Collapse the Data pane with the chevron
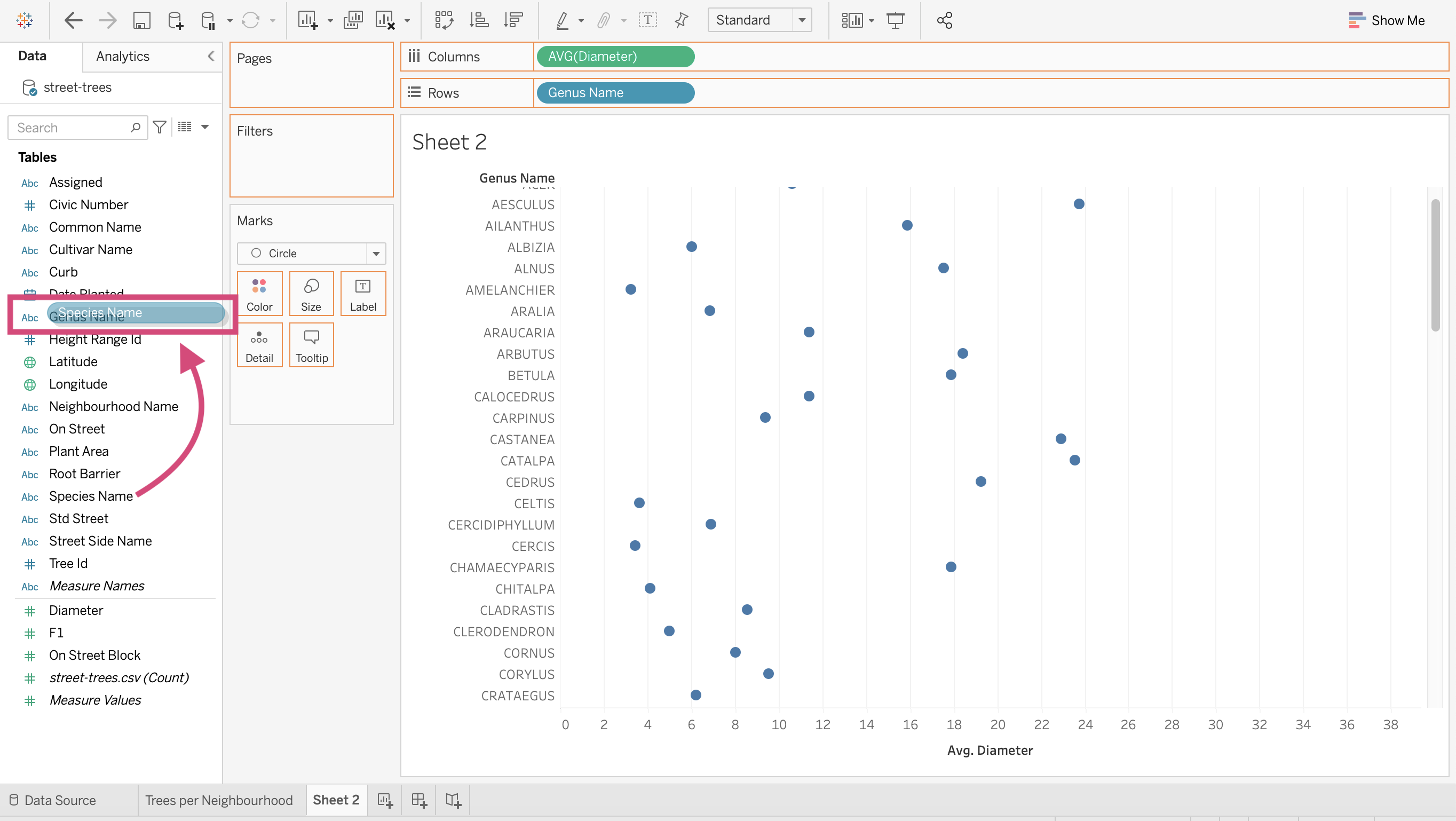The height and width of the screenshot is (821, 1456). coord(211,56)
